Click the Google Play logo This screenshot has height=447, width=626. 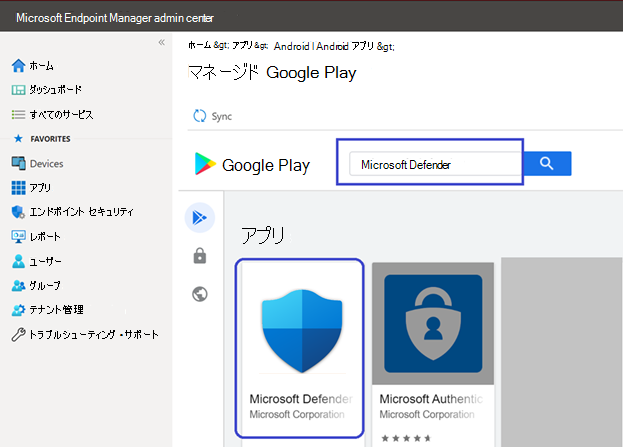(252, 164)
